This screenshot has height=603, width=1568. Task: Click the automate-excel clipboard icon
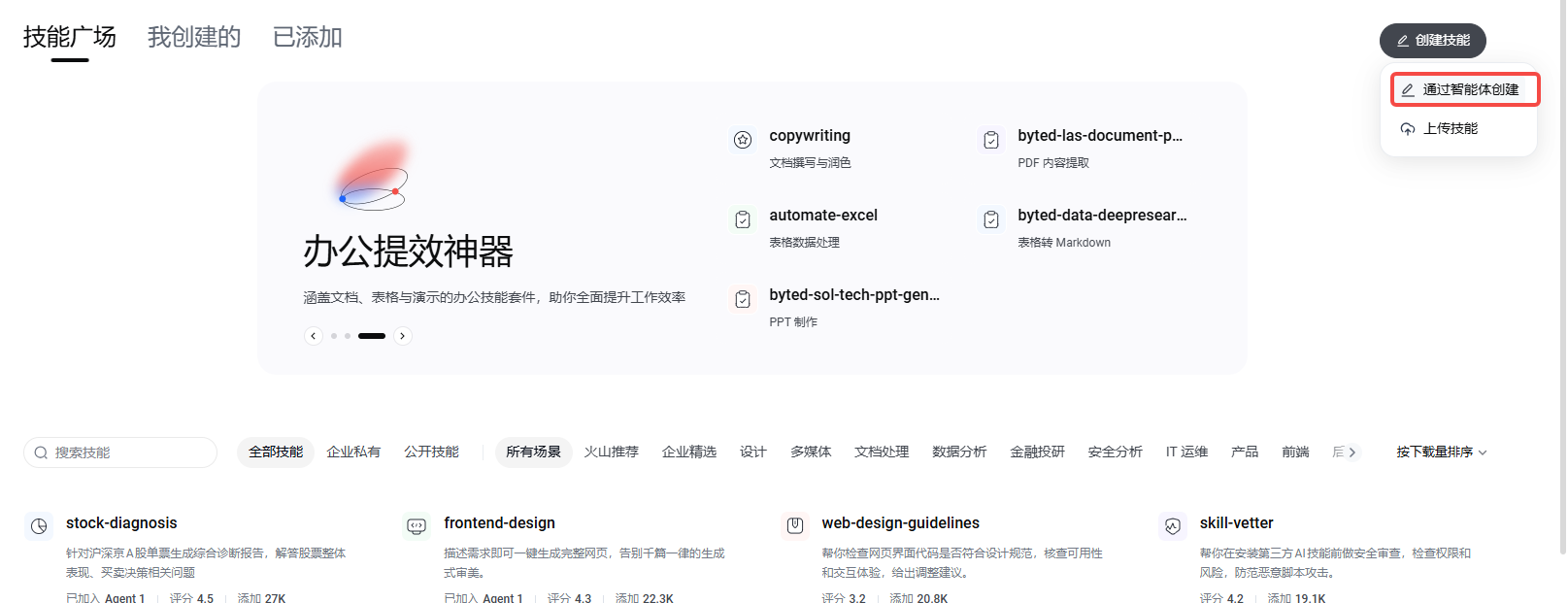(743, 219)
